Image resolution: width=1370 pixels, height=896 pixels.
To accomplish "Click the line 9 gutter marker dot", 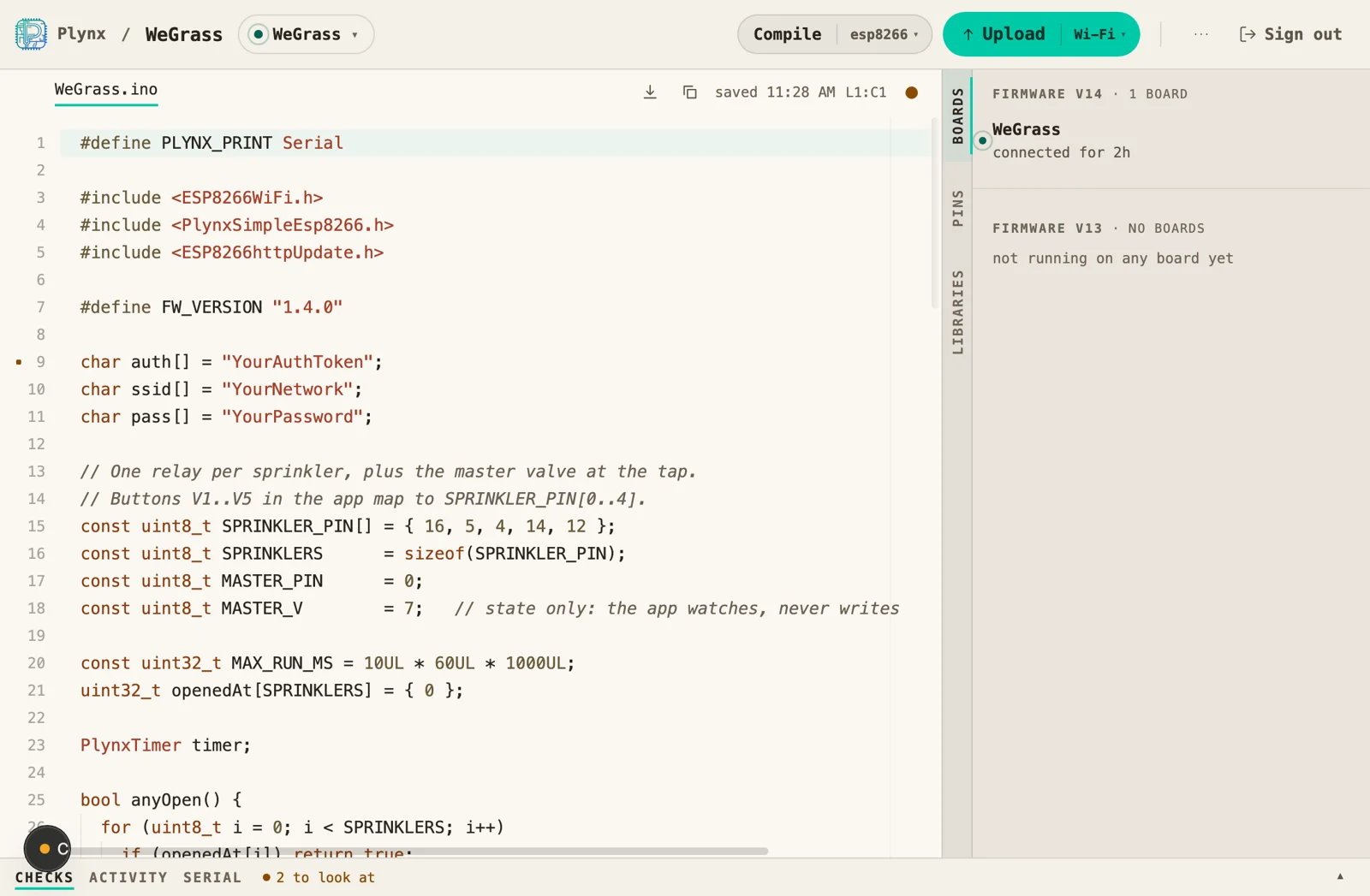I will 19,362.
